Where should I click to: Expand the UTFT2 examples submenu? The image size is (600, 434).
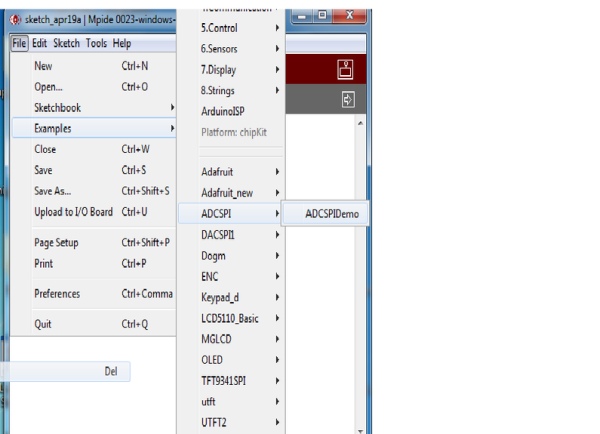coord(232,422)
